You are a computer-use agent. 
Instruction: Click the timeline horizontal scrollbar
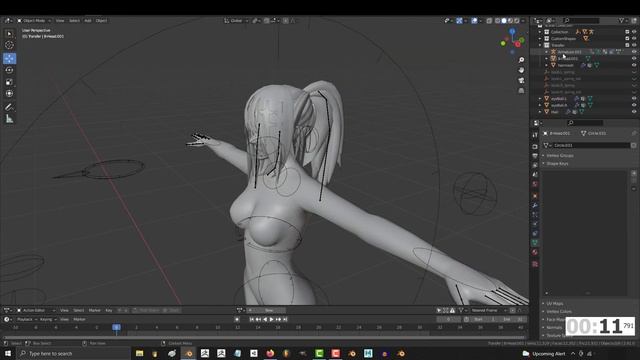tap(264, 338)
